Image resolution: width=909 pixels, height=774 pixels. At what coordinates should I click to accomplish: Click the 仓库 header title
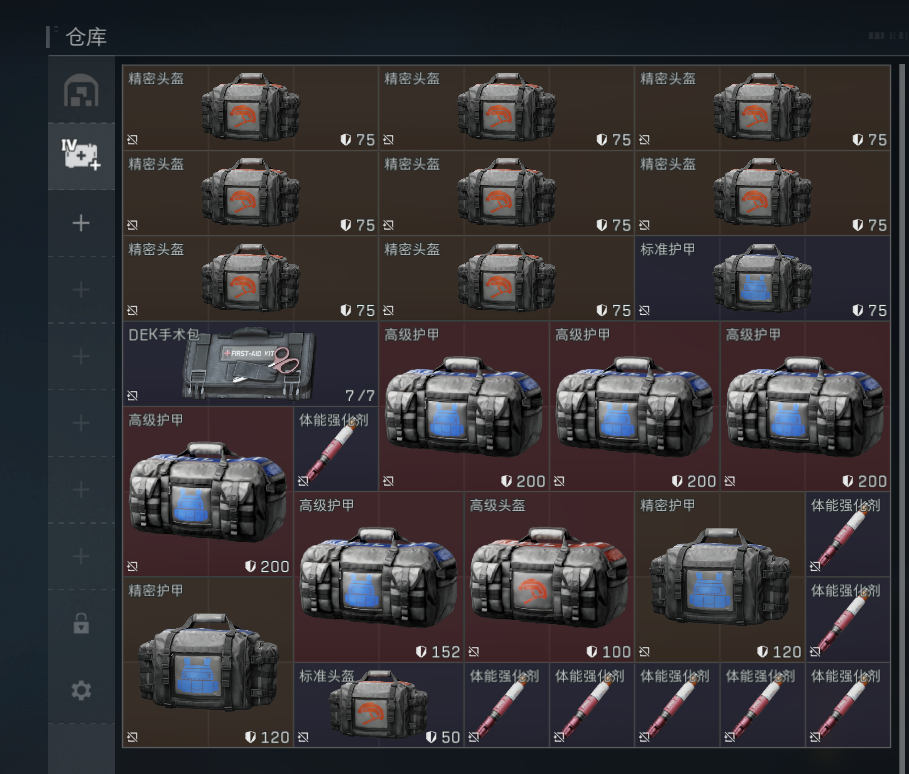86,38
